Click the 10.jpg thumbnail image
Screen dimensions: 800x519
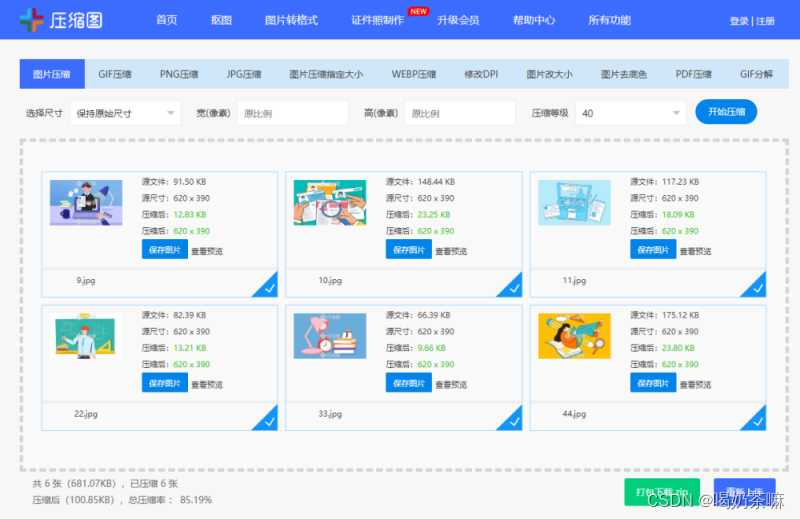pyautogui.click(x=330, y=203)
